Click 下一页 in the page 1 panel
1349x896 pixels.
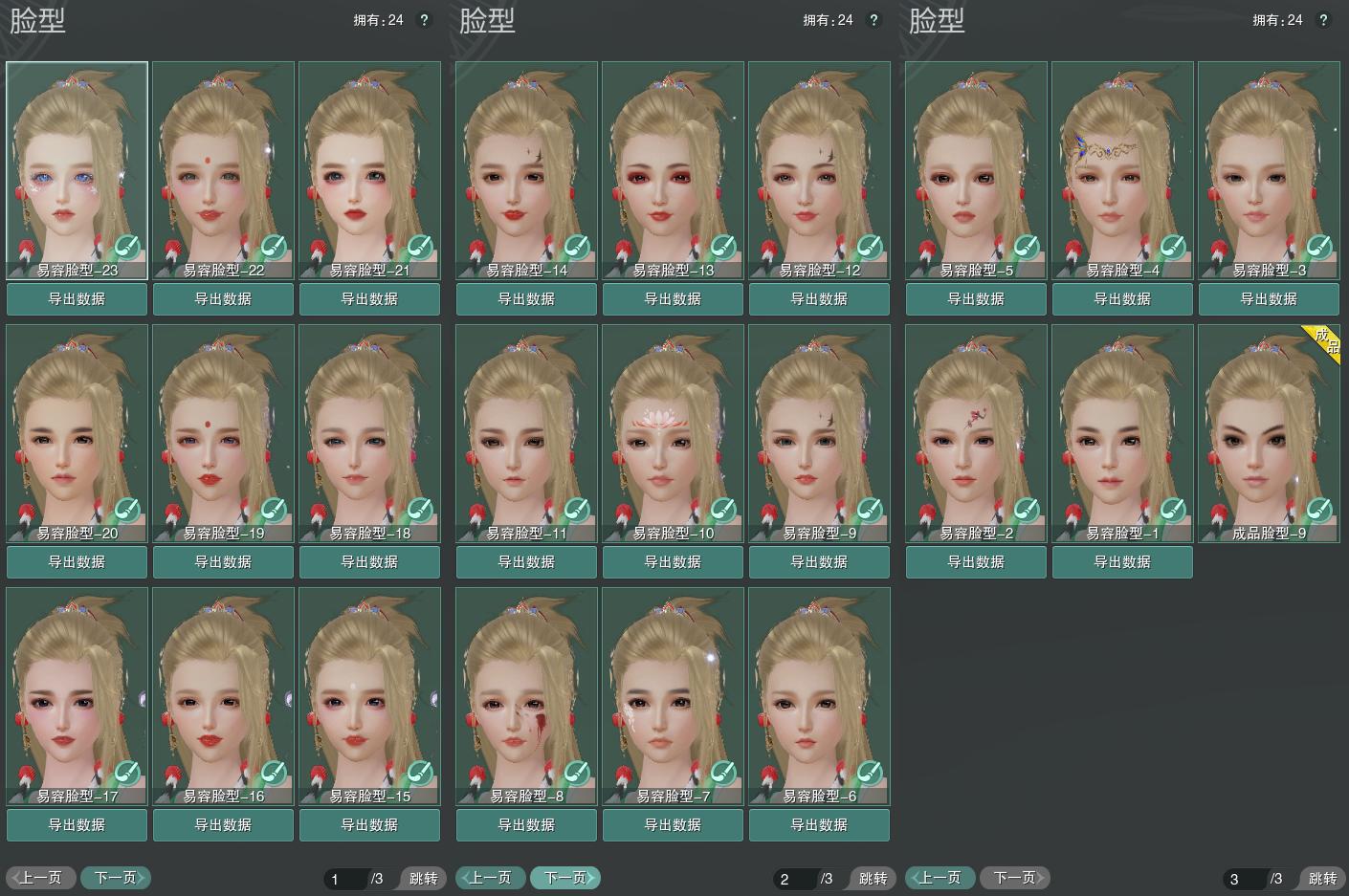coord(116,878)
